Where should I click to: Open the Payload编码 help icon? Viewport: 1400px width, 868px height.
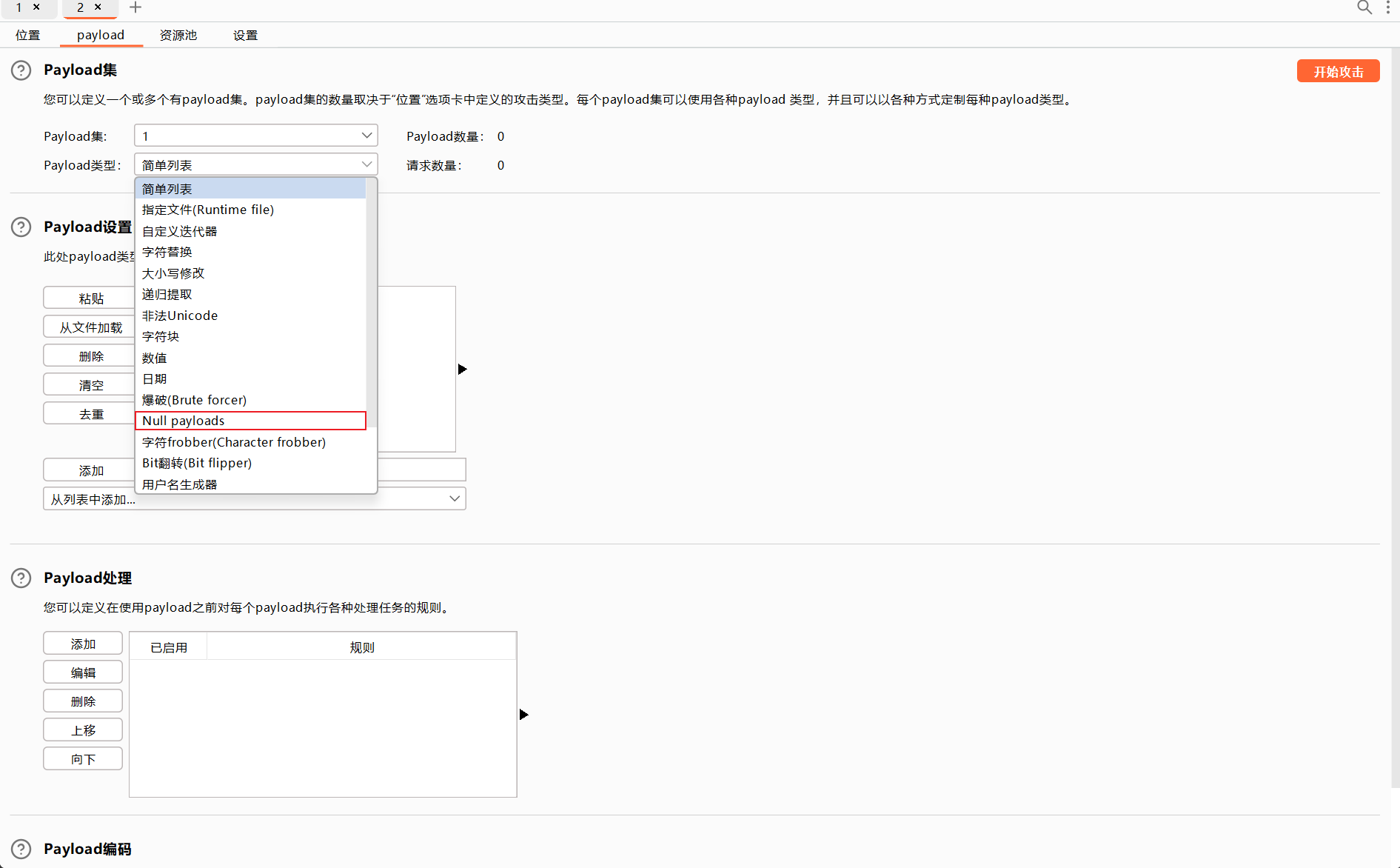[x=21, y=849]
